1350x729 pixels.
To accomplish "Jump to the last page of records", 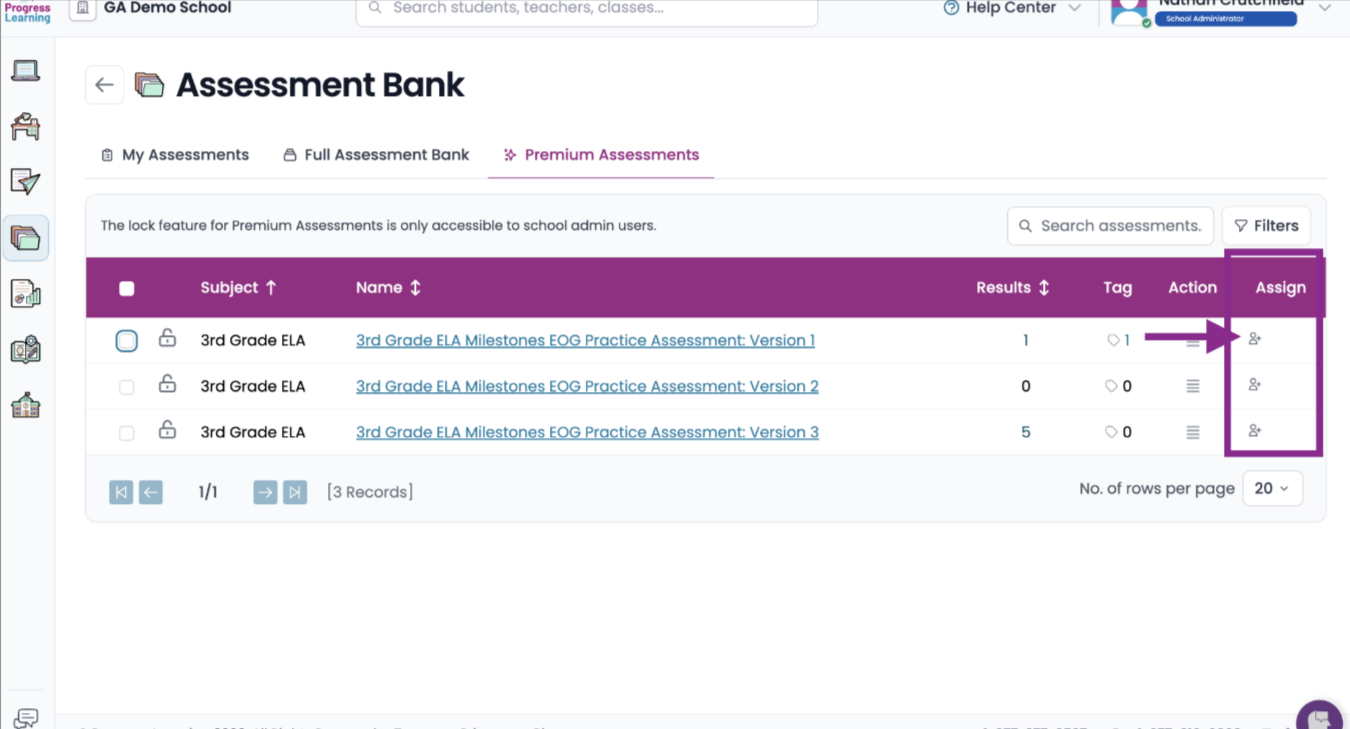I will click(x=295, y=492).
